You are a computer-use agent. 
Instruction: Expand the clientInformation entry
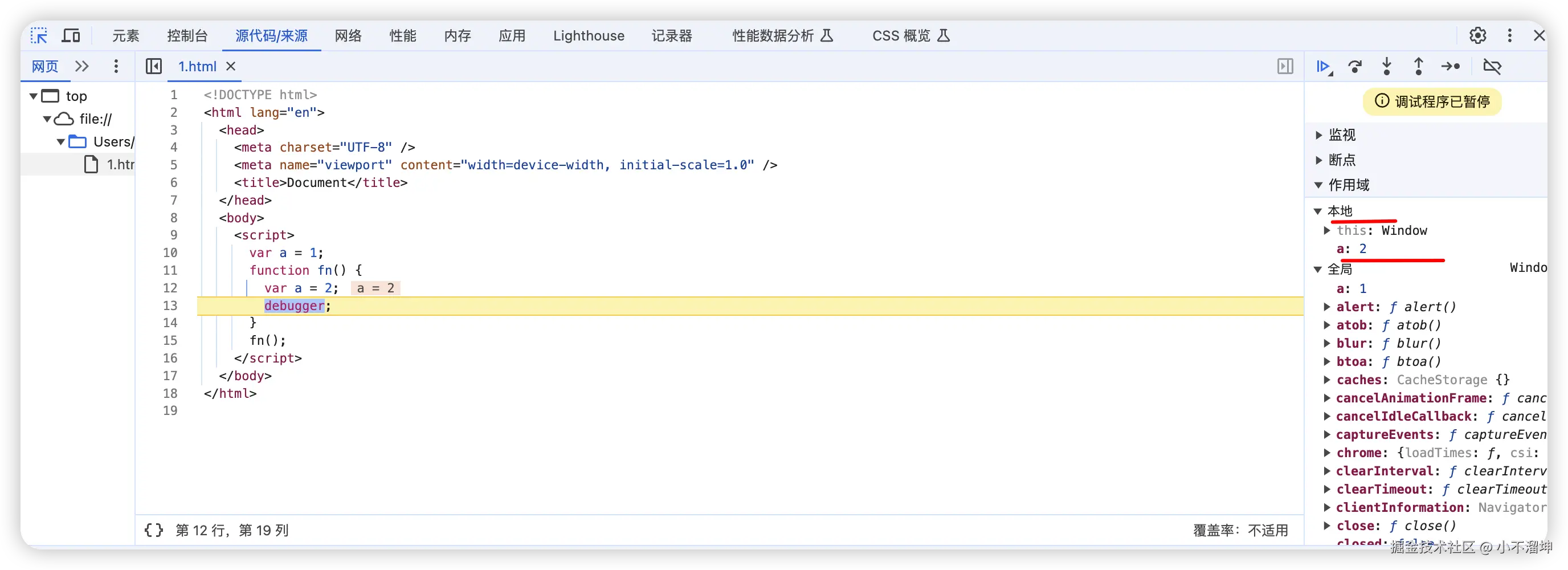[x=1327, y=507]
